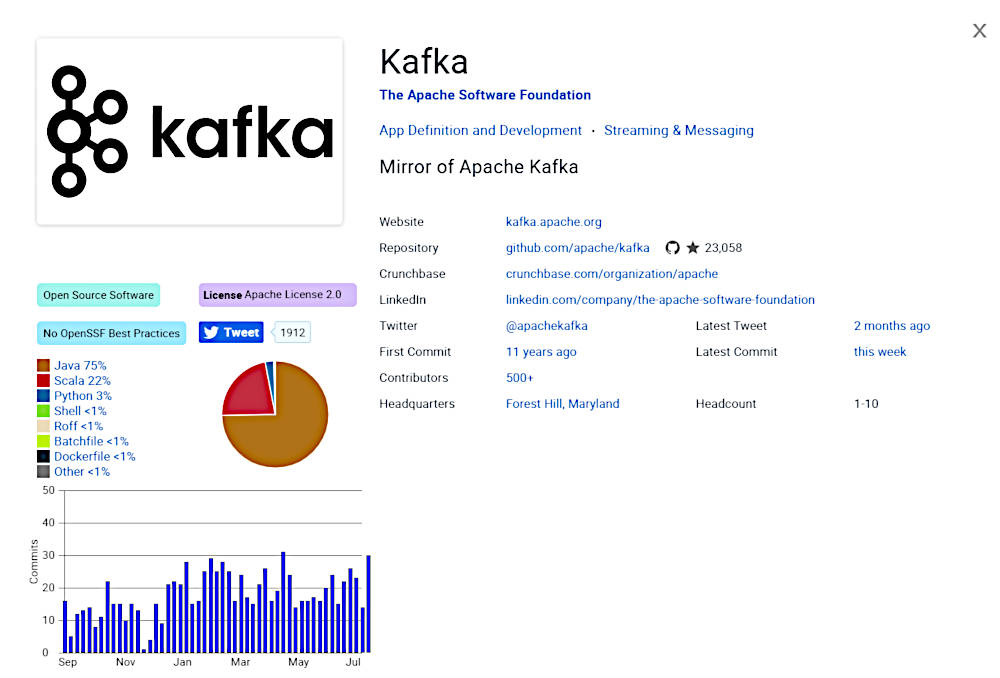Click the Kafka logo image
This screenshot has height=678, width=1000.
point(189,131)
